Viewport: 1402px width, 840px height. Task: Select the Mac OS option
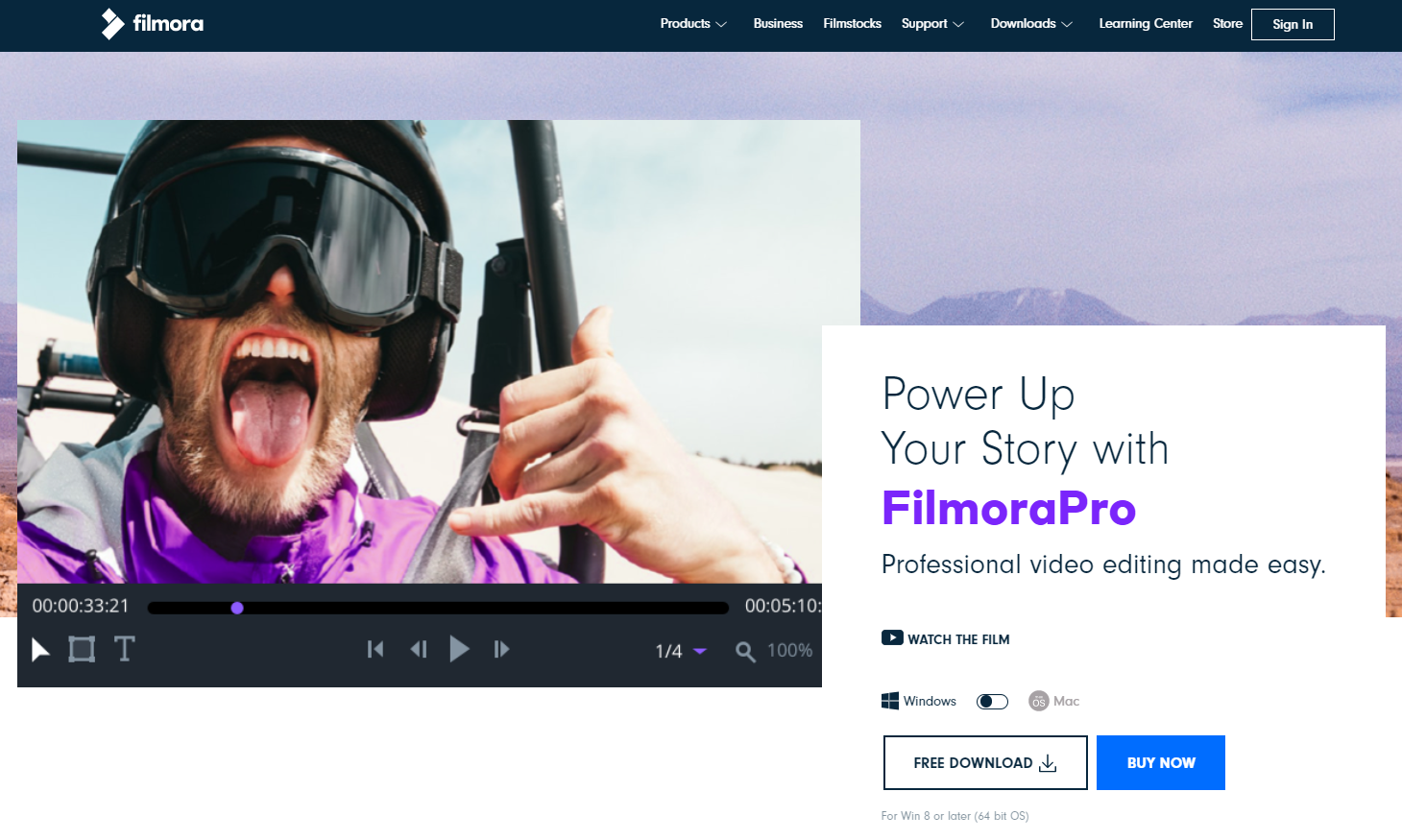pyautogui.click(x=1054, y=702)
